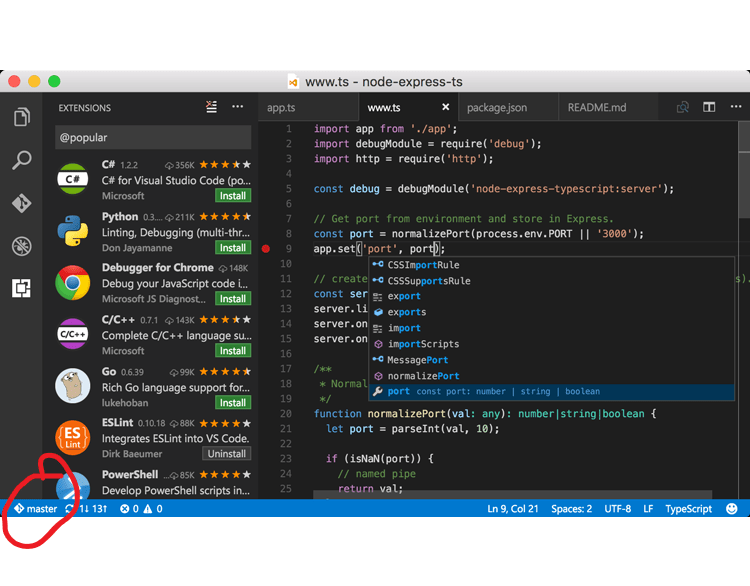Click the @popular extensions search box
Image resolution: width=750 pixels, height=586 pixels.
coord(153,137)
